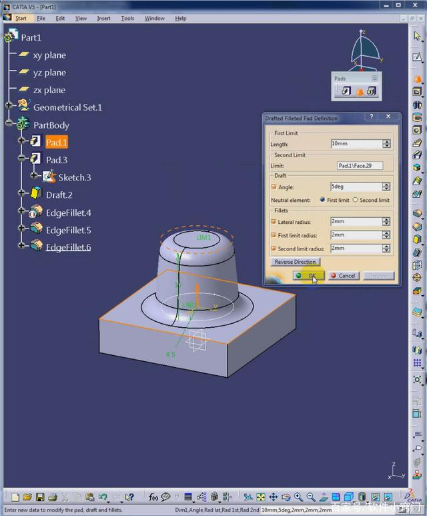Open the Edit menu
Screen dimensions: 428x516
(60, 18)
